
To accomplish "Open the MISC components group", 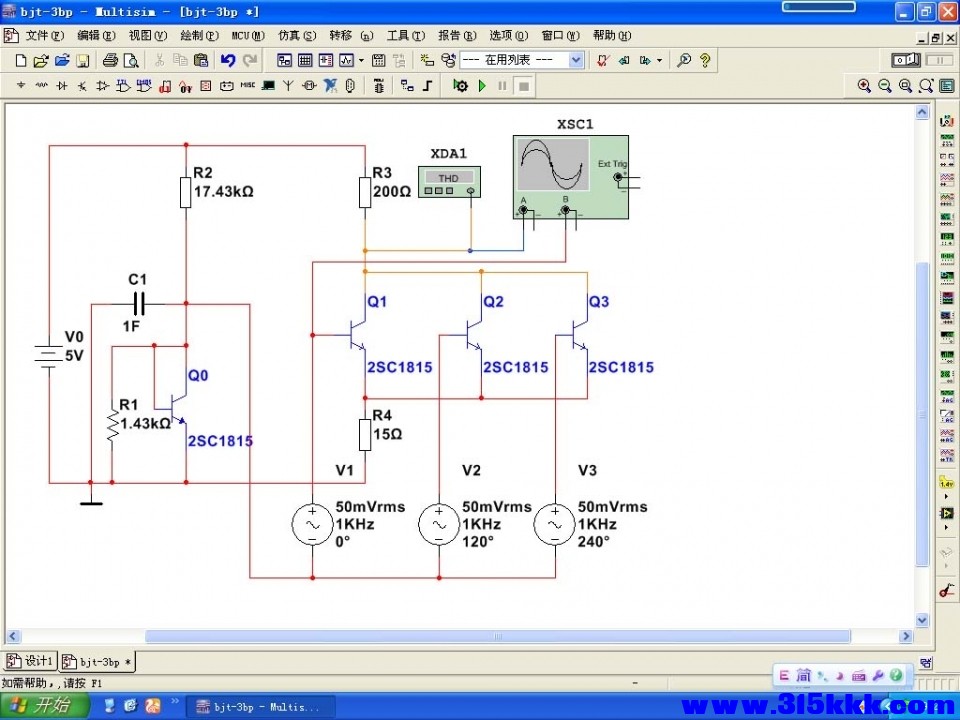I will point(247,86).
